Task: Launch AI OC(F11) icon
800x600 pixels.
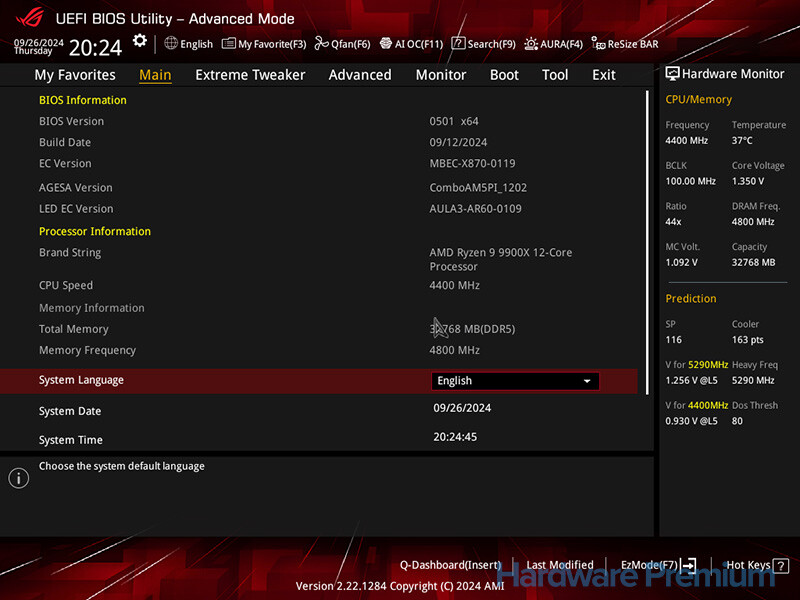Action: tap(386, 43)
